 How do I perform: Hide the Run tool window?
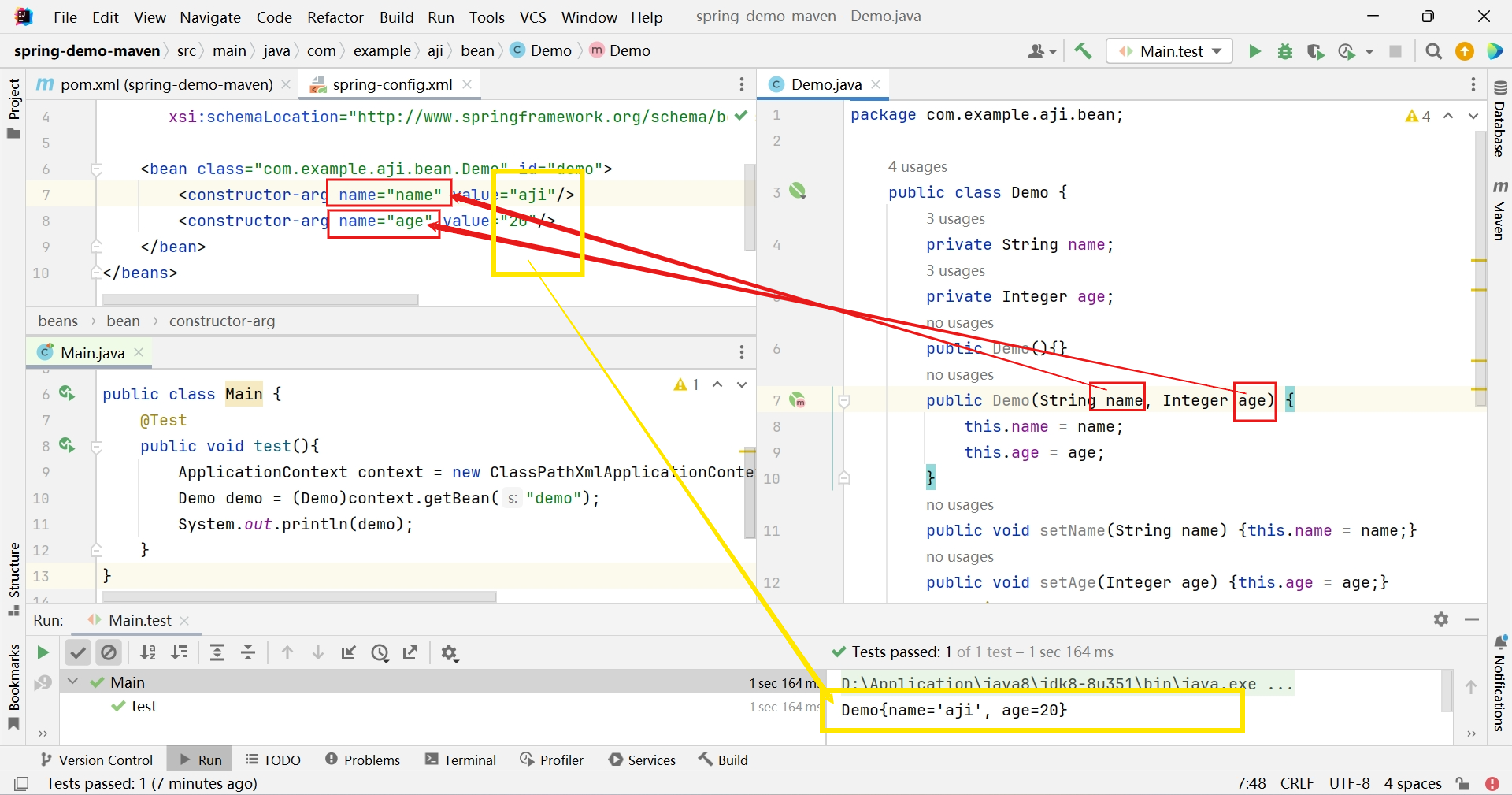click(1472, 619)
